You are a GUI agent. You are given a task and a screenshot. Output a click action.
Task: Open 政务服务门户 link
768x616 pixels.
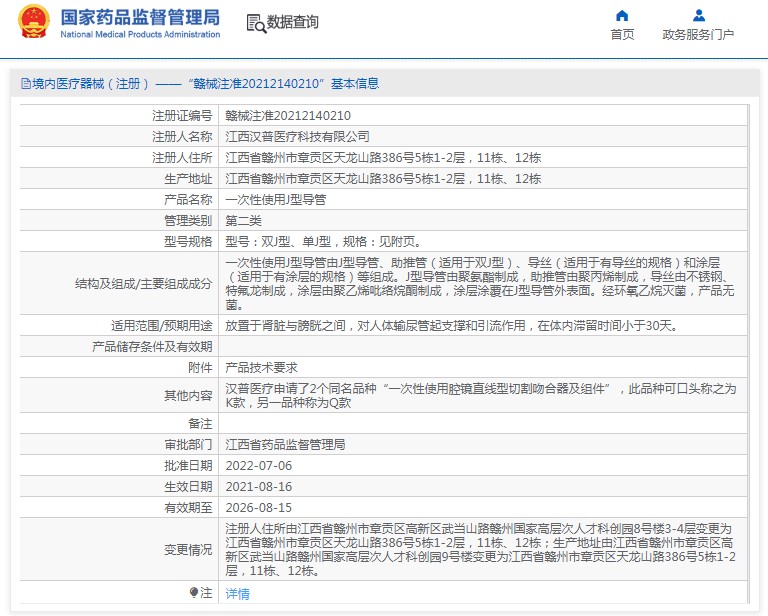(x=698, y=35)
